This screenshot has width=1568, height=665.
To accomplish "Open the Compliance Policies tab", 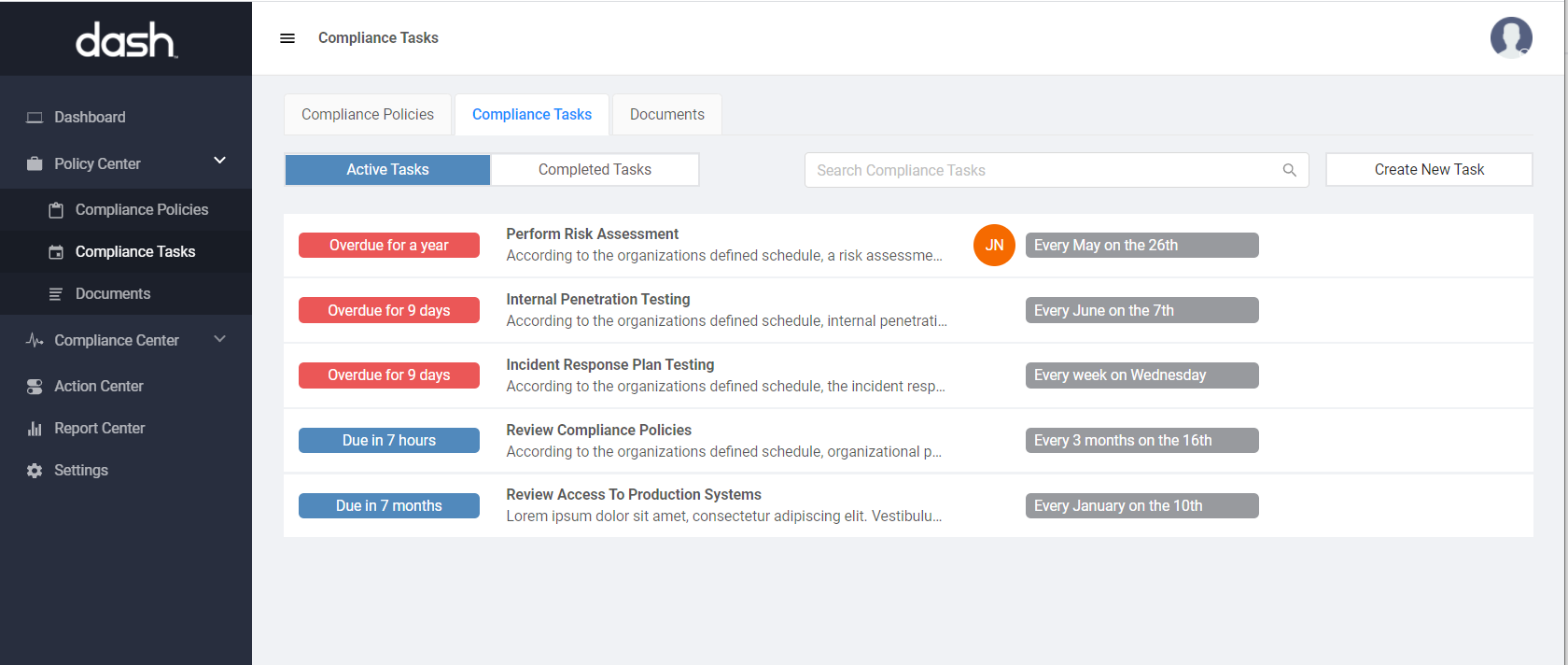I will click(x=368, y=115).
